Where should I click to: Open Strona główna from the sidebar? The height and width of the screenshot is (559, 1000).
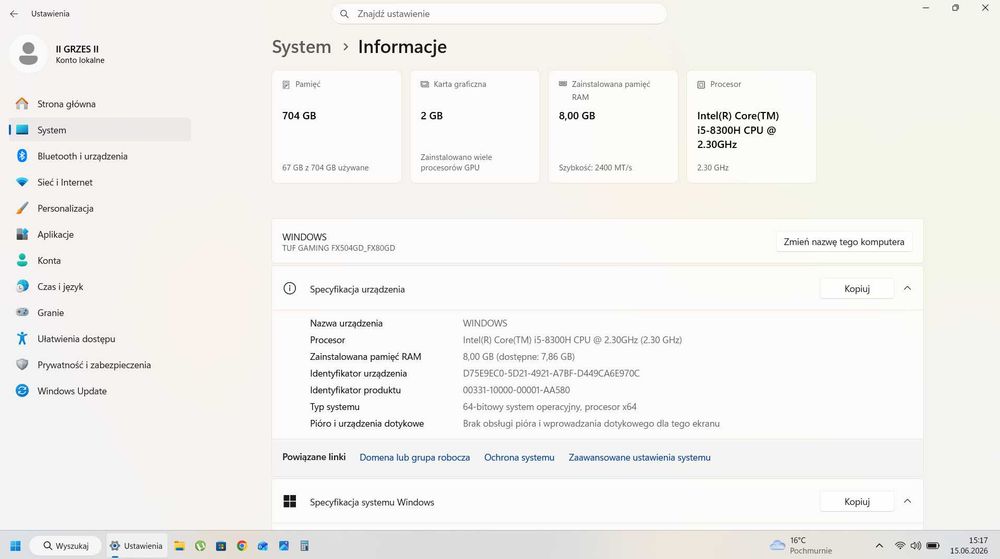click(x=100, y=104)
